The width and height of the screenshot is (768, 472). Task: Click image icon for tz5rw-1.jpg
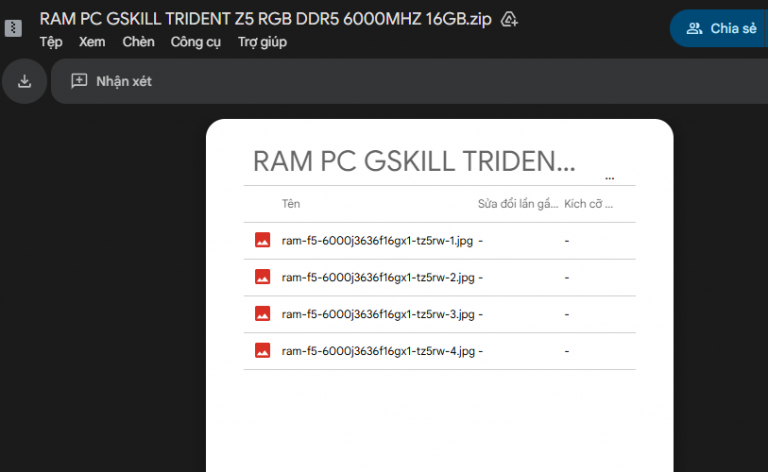263,240
